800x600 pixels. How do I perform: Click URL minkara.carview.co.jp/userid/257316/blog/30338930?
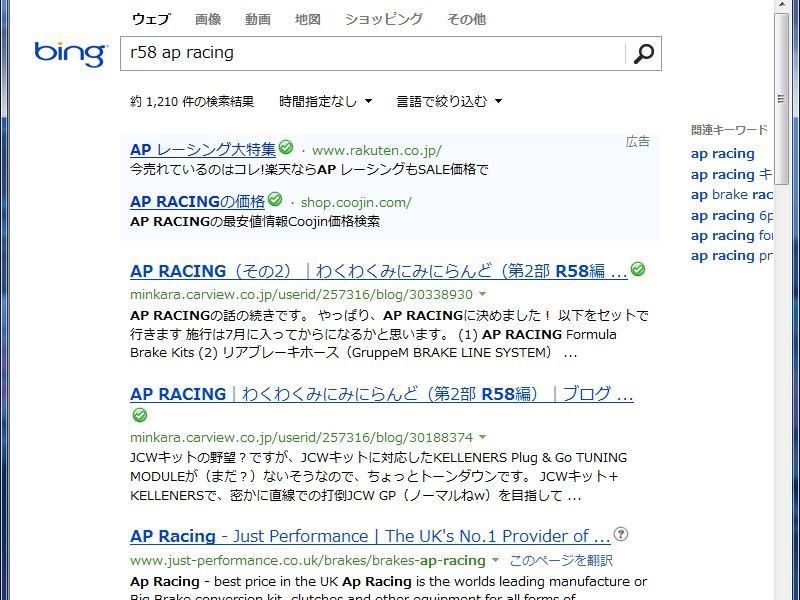tap(302, 294)
